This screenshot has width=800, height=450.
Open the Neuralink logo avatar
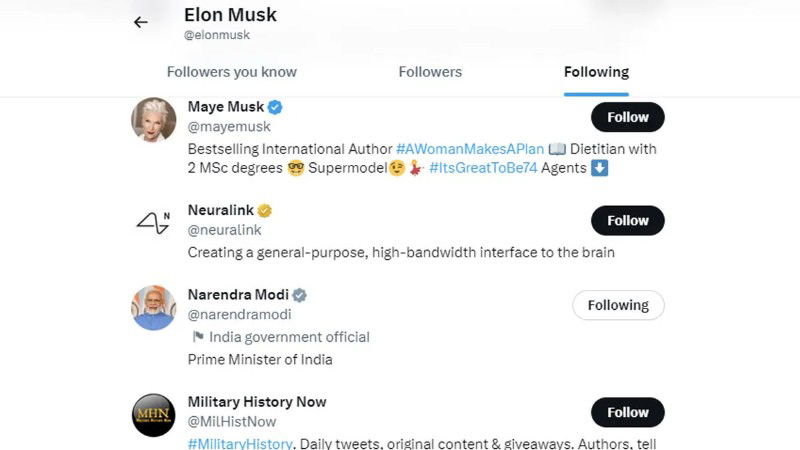point(154,222)
